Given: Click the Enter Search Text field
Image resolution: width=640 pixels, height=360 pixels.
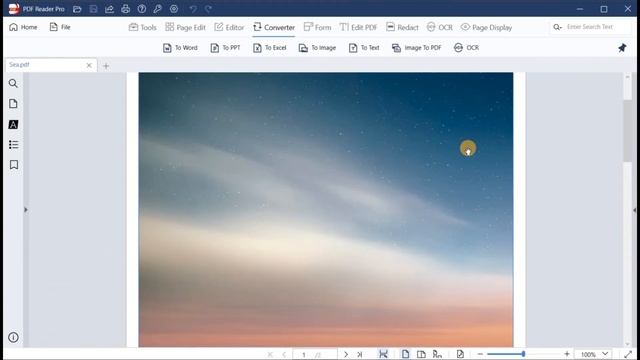Looking at the screenshot, I should coord(589,27).
